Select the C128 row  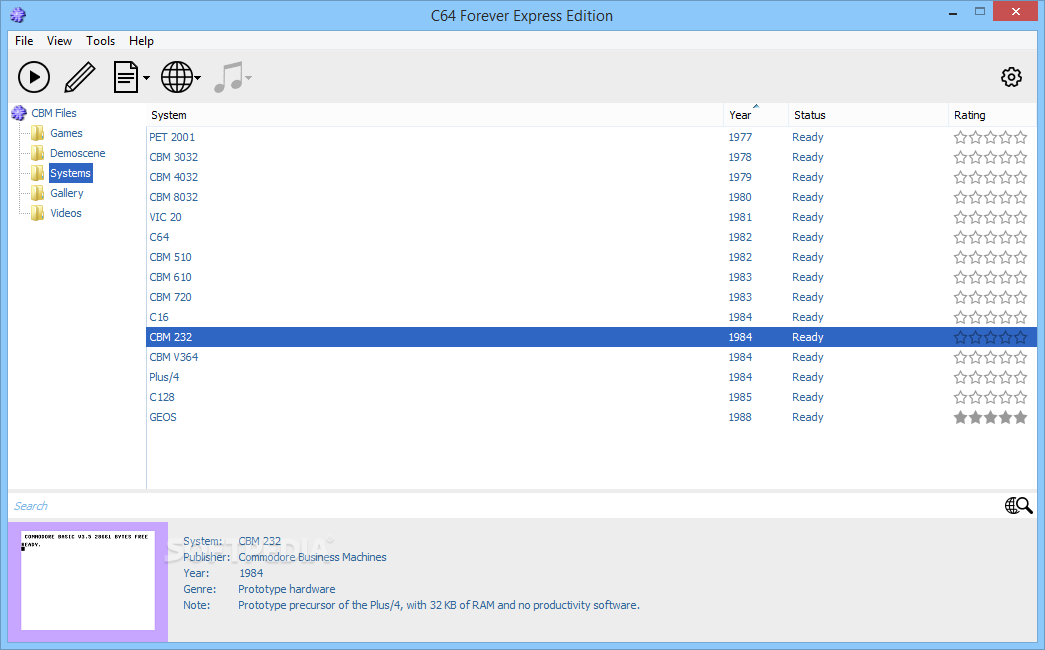(x=591, y=397)
